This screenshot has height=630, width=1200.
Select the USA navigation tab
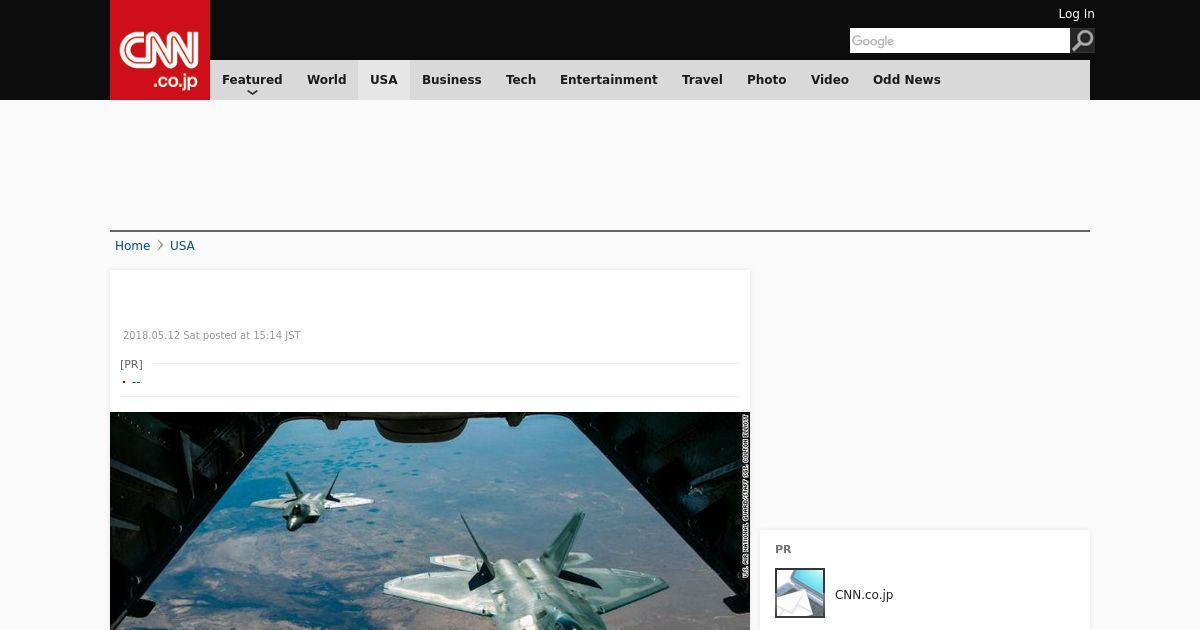tap(384, 80)
